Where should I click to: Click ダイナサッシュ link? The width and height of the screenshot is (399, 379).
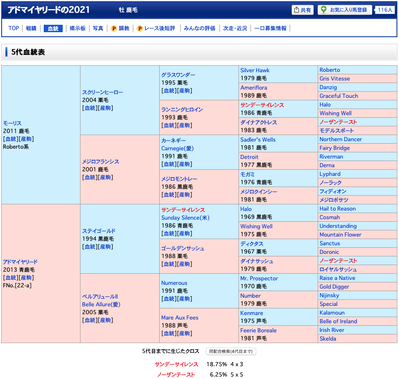(257, 261)
